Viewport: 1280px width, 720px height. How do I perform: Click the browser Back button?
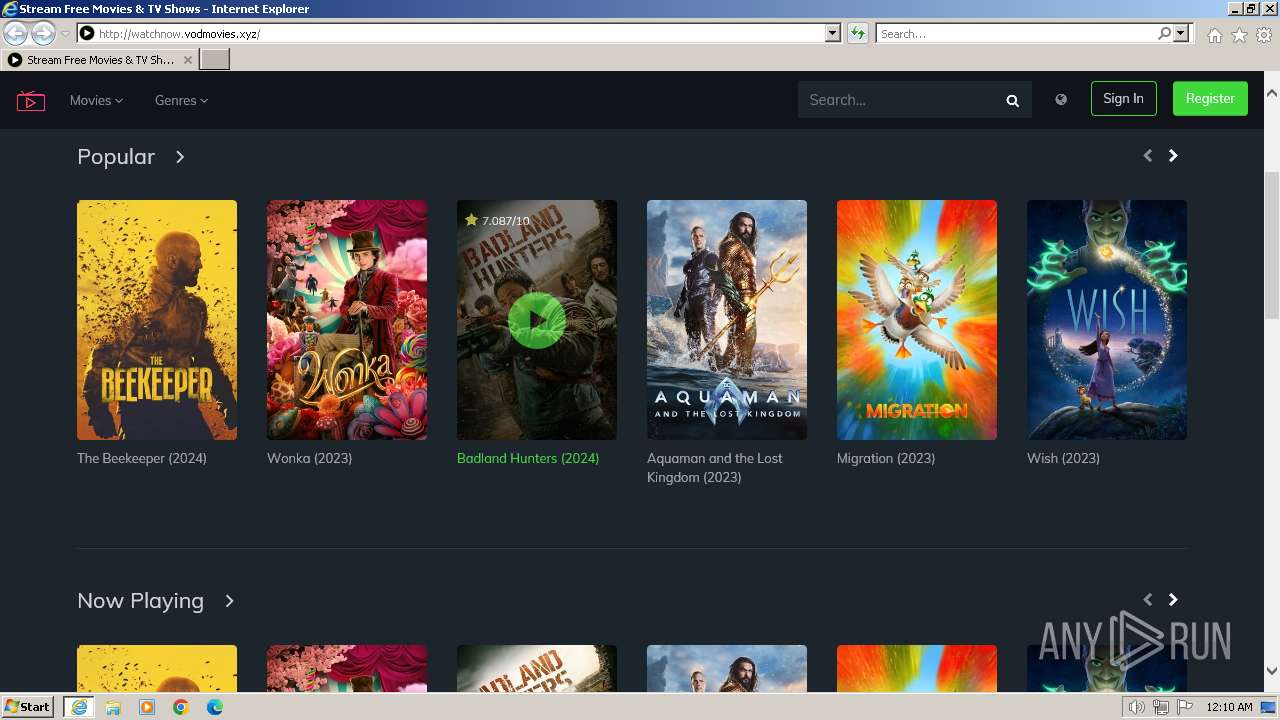[16, 33]
